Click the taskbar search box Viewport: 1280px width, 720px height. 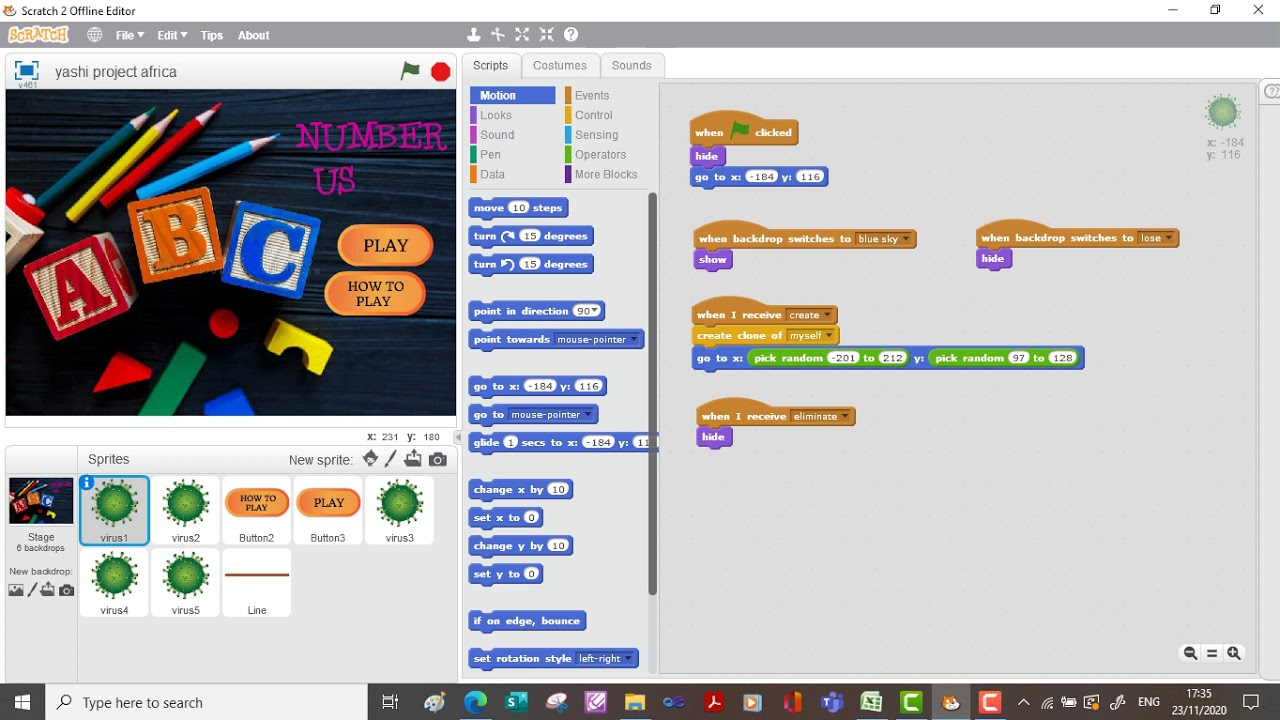point(207,702)
